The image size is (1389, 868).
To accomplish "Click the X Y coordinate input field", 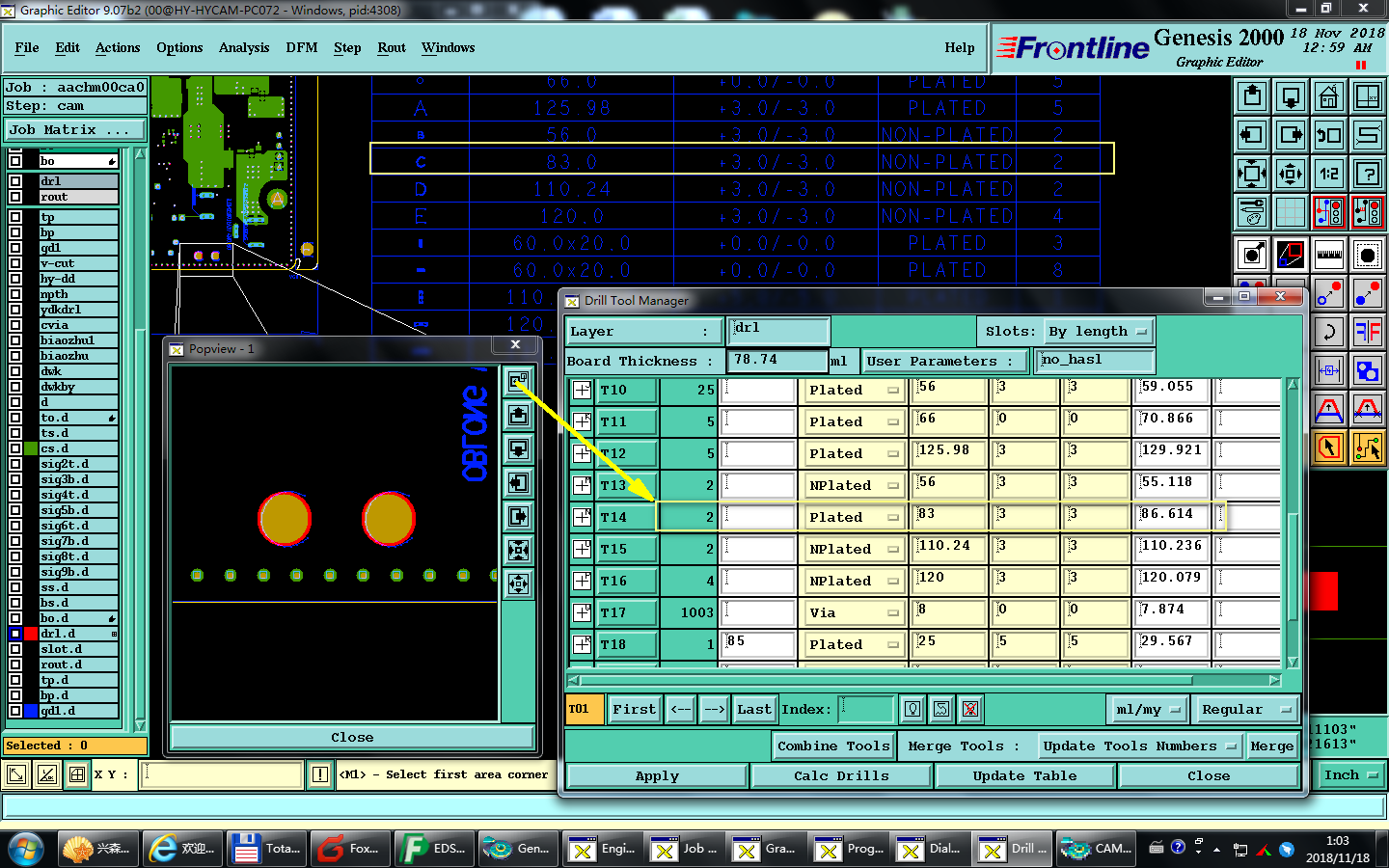I will coord(222,775).
